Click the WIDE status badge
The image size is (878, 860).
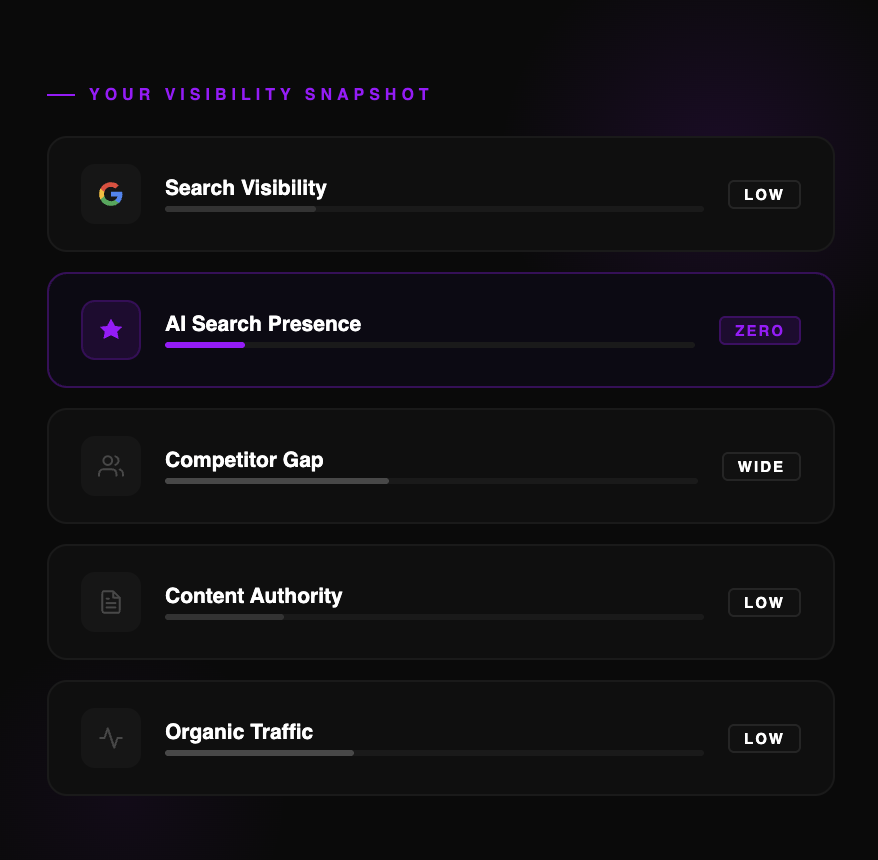(761, 467)
